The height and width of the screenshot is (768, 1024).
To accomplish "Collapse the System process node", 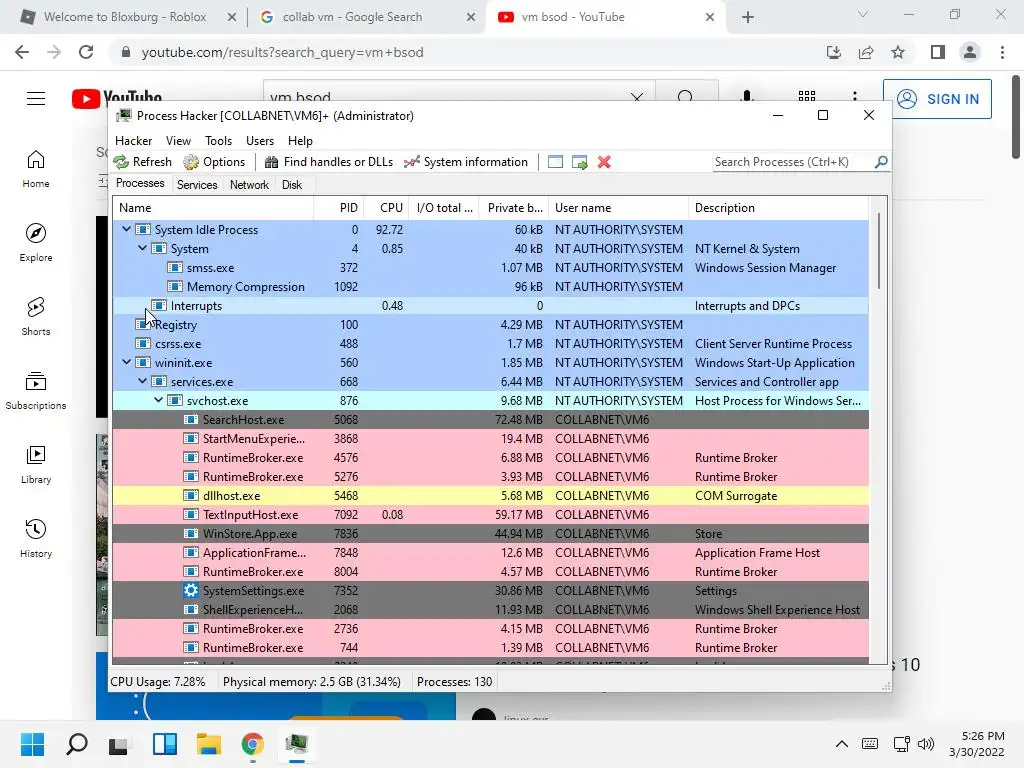I will [142, 248].
